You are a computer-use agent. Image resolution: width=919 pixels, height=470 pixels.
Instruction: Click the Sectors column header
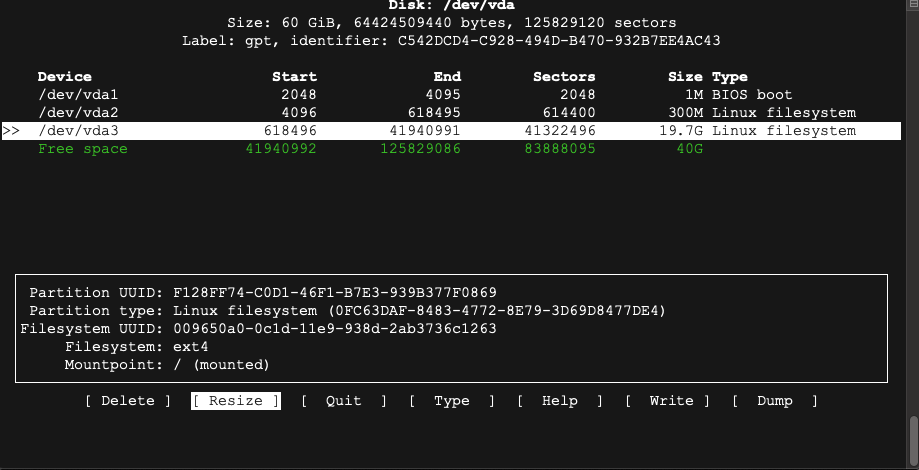(564, 77)
